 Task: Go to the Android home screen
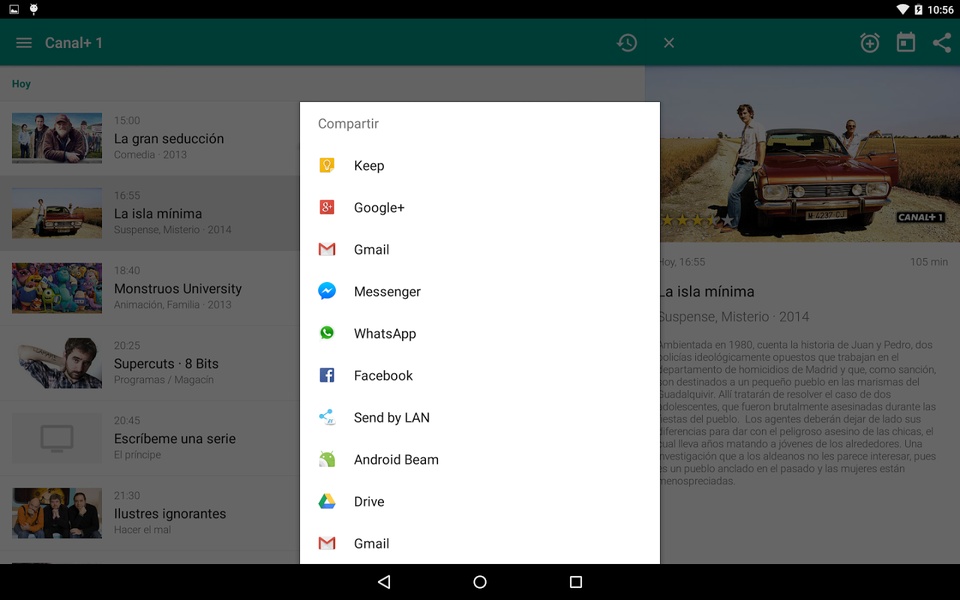pos(480,582)
